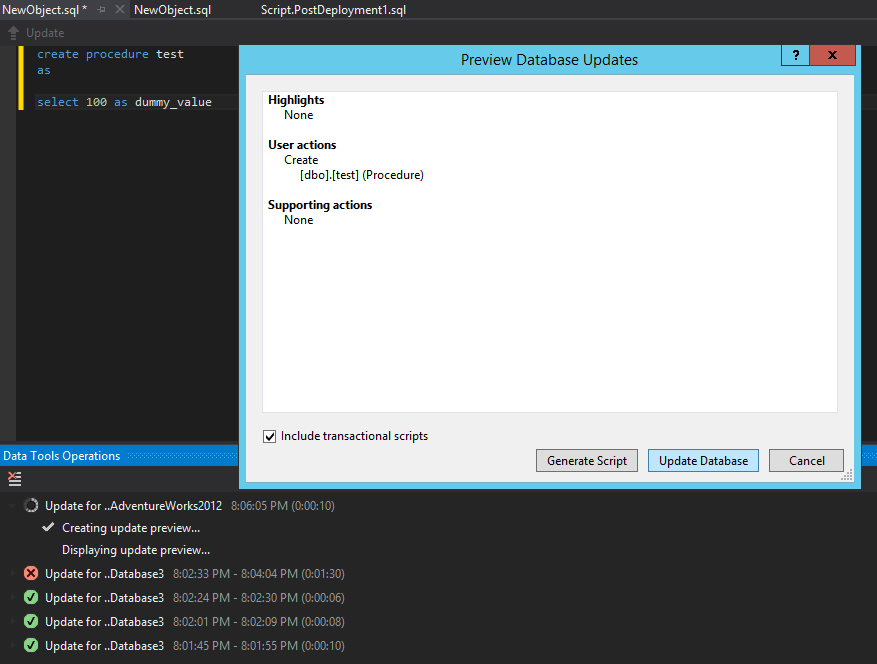Screen dimensions: 877x664
Task: Click the spinner icon for AdventureWorks2012 update
Action: click(31, 506)
